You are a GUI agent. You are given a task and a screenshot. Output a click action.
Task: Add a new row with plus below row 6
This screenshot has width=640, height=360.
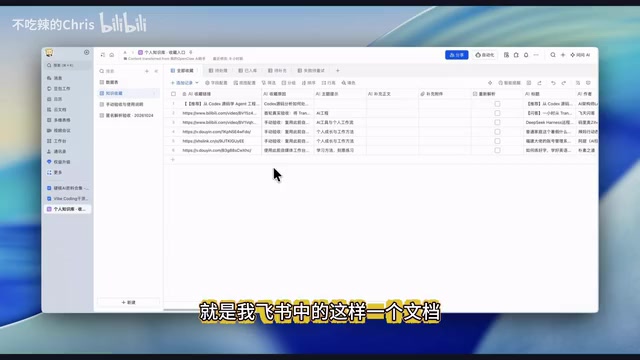click(x=173, y=160)
